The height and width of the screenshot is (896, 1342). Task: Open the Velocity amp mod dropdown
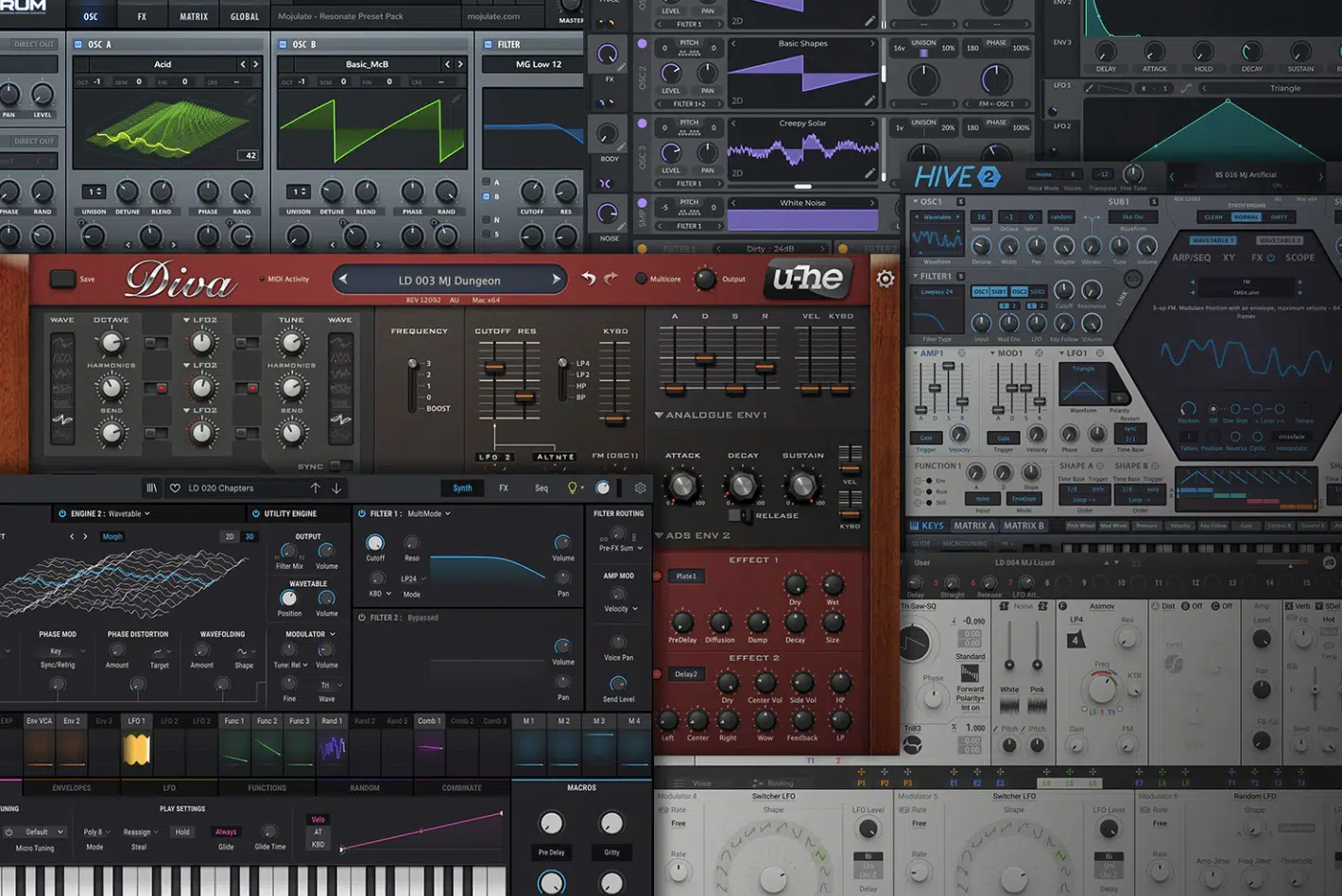(x=620, y=609)
